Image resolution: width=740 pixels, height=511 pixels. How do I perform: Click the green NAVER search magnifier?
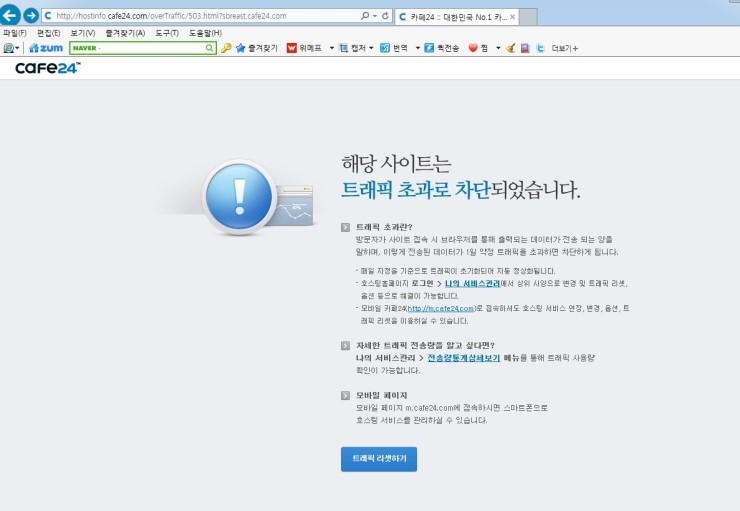click(x=210, y=48)
